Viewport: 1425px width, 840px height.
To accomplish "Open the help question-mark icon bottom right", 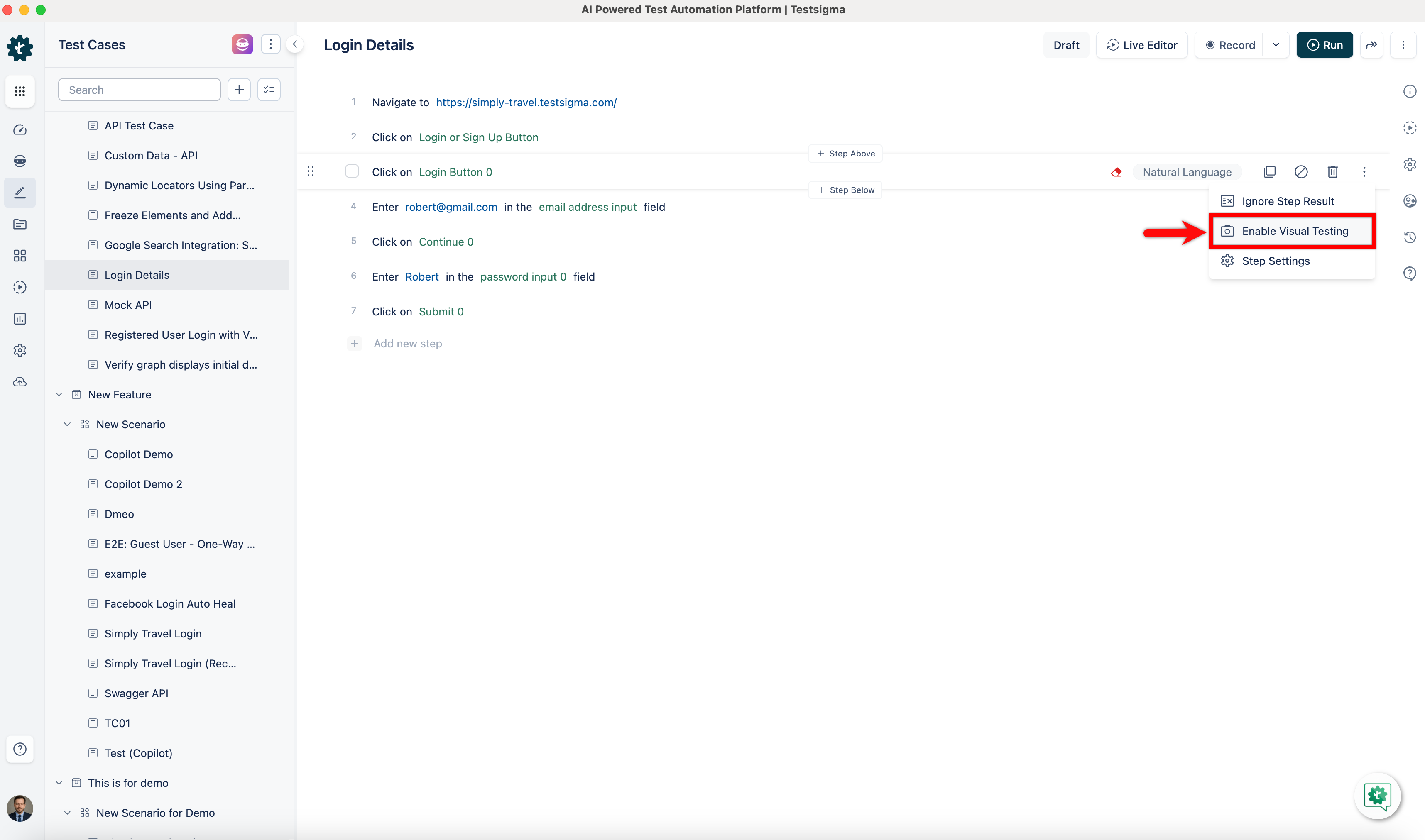I will 1410,273.
